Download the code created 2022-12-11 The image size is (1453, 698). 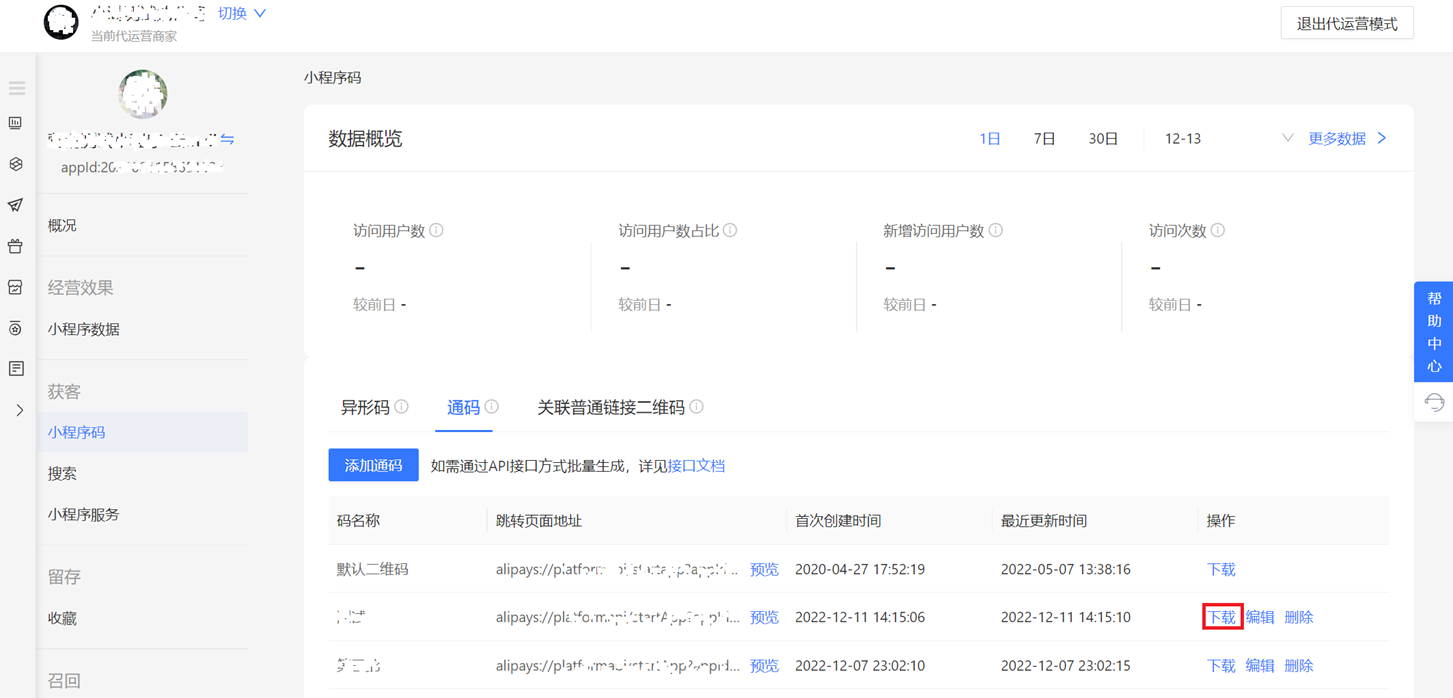tap(1221, 617)
